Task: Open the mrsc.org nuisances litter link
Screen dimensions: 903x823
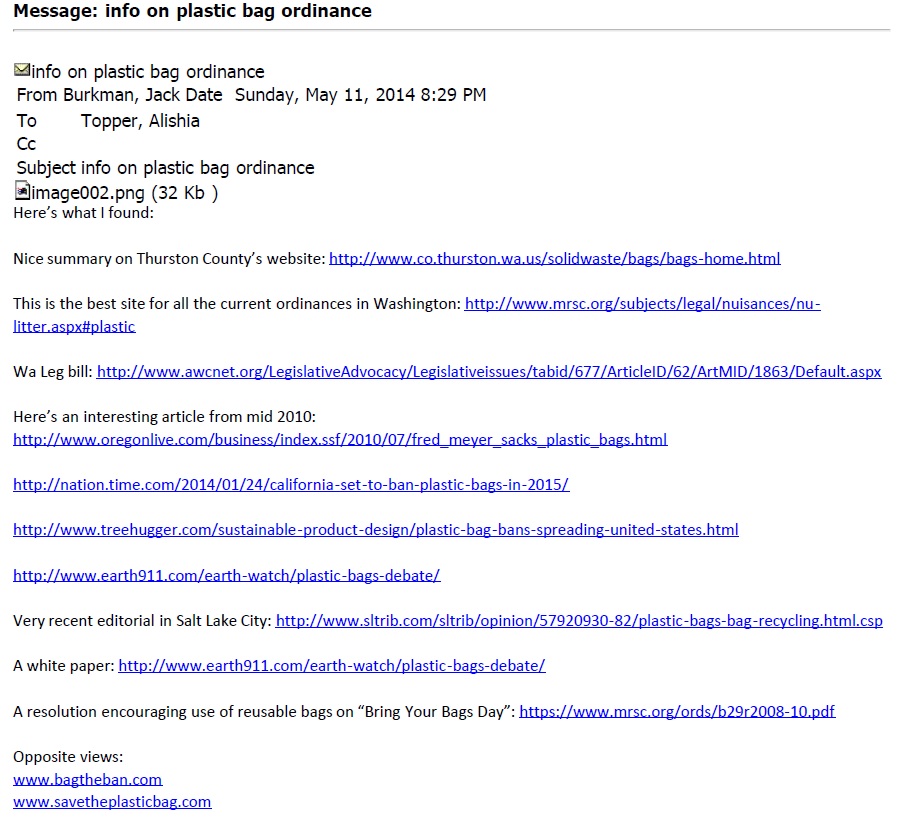Action: (642, 304)
